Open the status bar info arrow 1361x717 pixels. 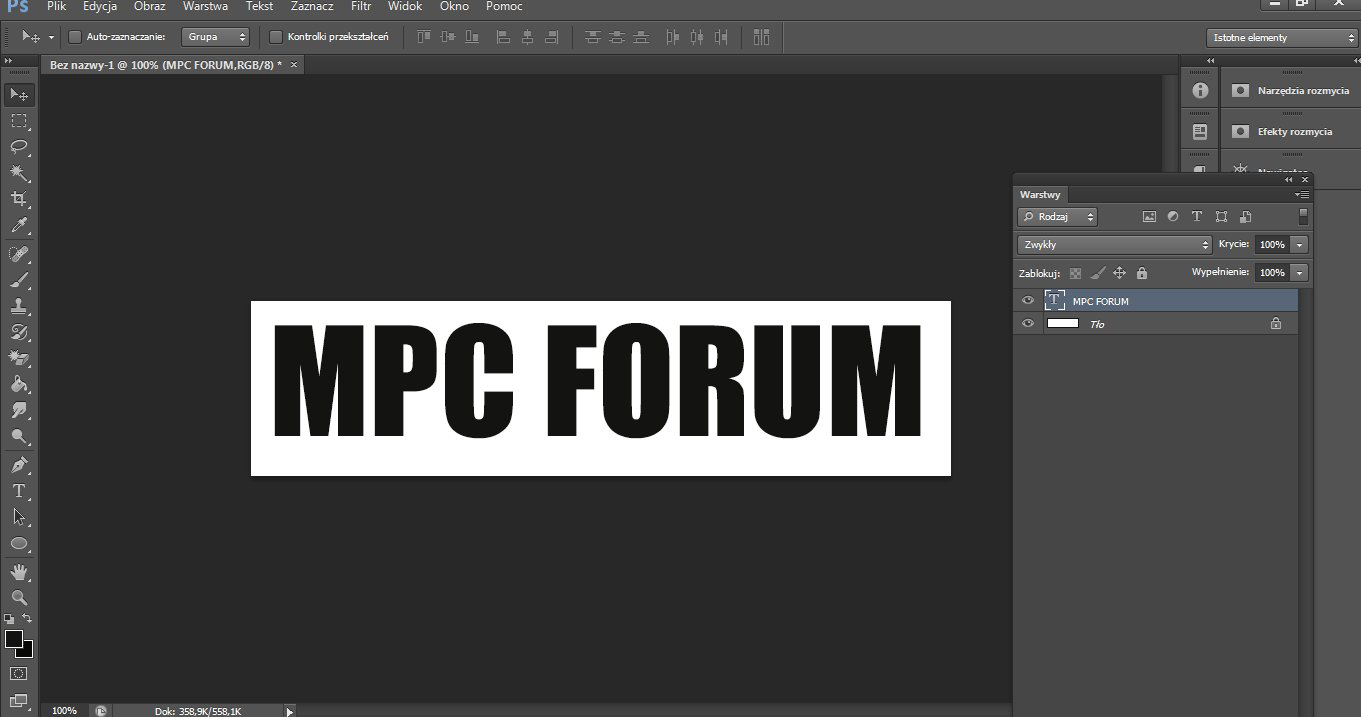coord(290,711)
